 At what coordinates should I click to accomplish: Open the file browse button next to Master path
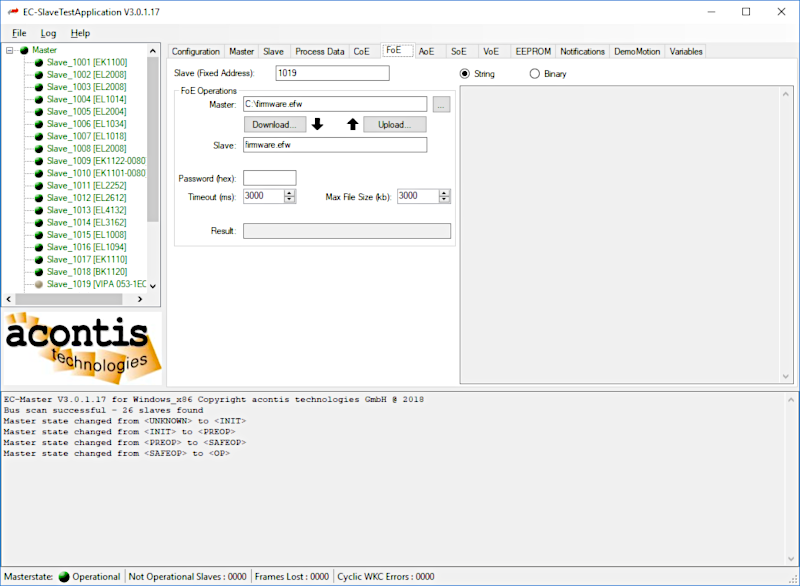point(442,104)
